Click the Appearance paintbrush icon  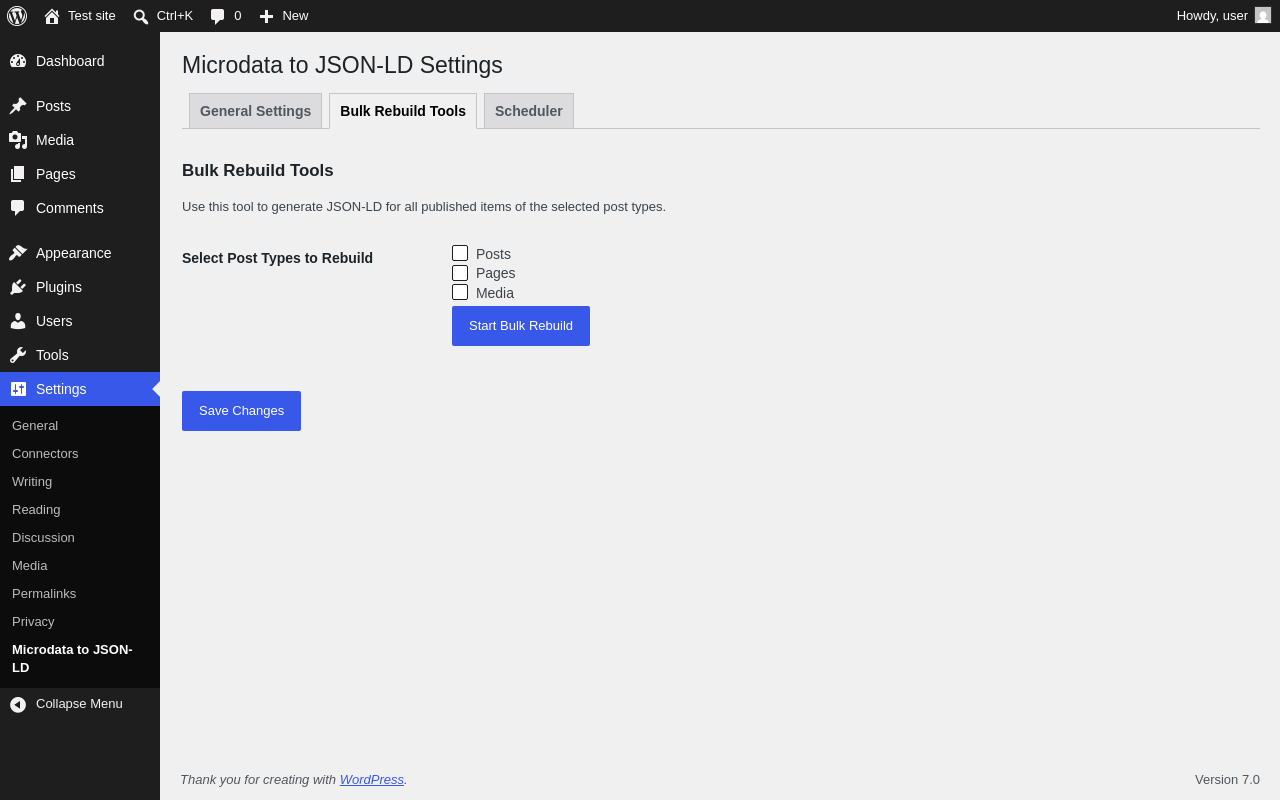click(x=18, y=253)
